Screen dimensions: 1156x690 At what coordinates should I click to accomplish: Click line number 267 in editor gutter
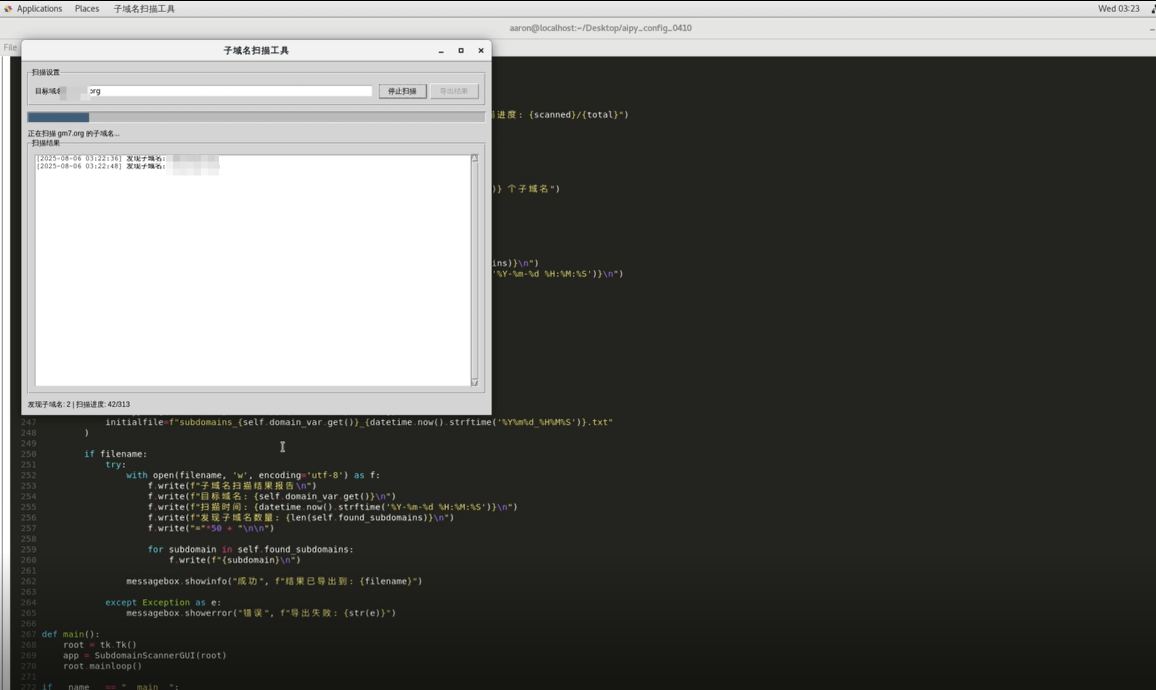point(29,634)
